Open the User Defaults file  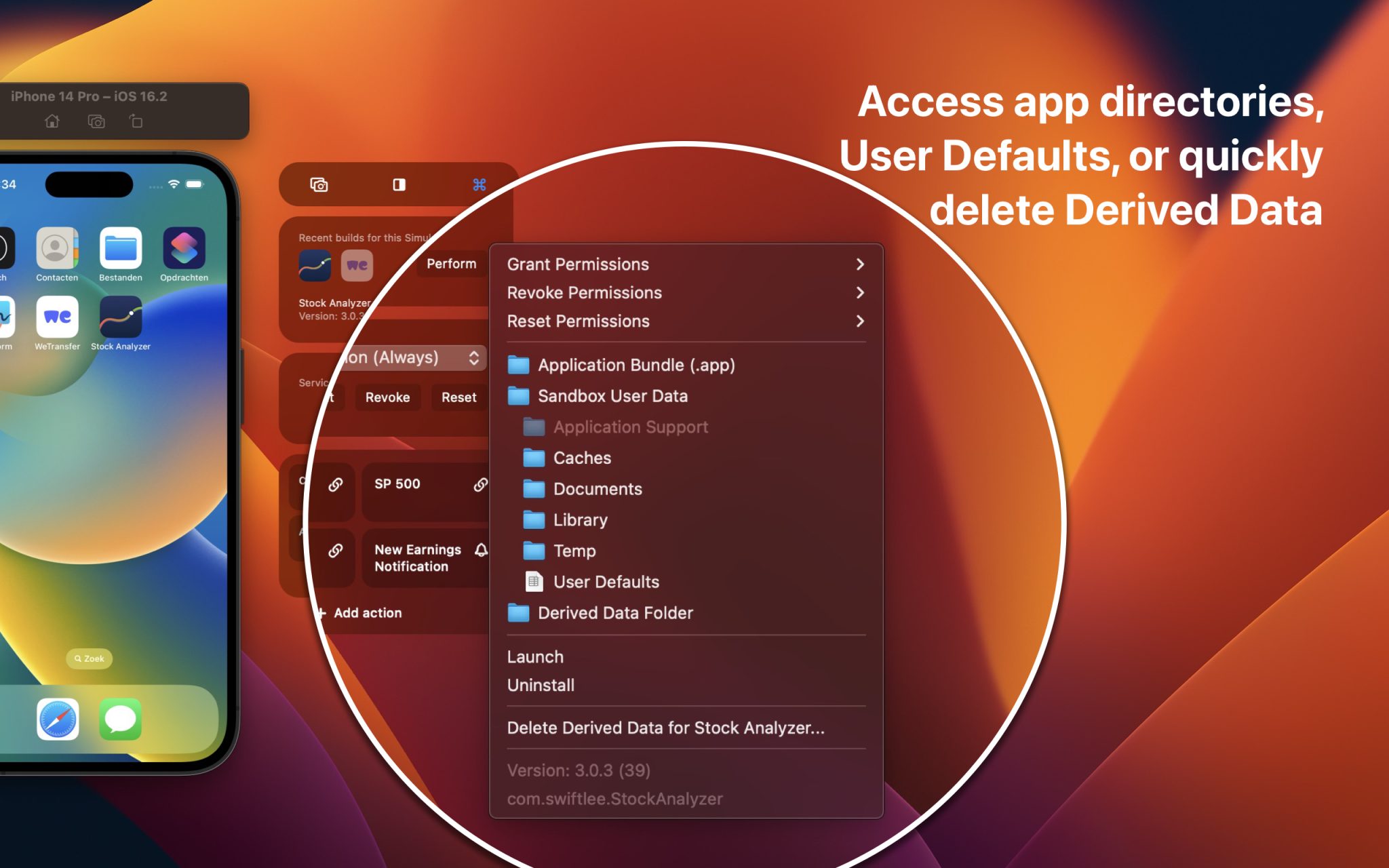pos(686,582)
